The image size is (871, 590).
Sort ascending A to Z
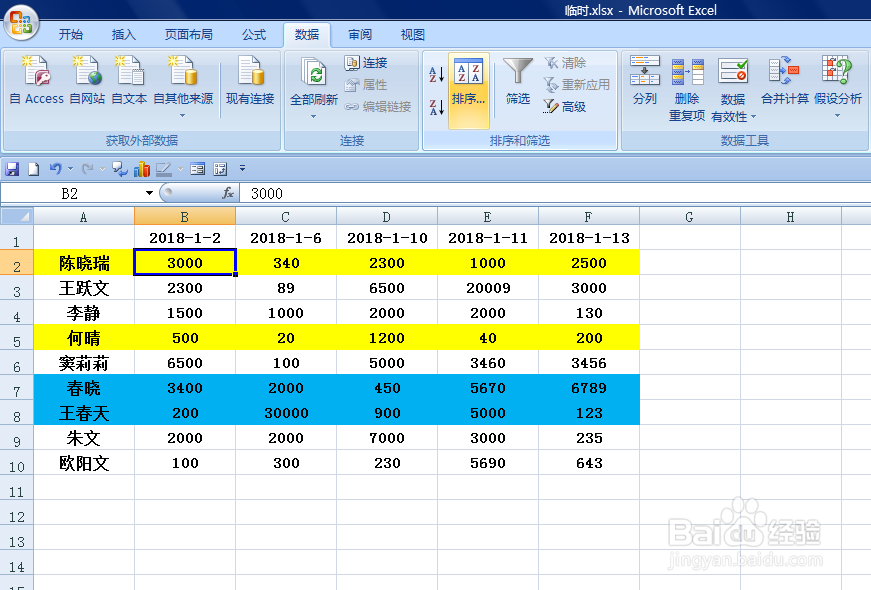(x=437, y=74)
